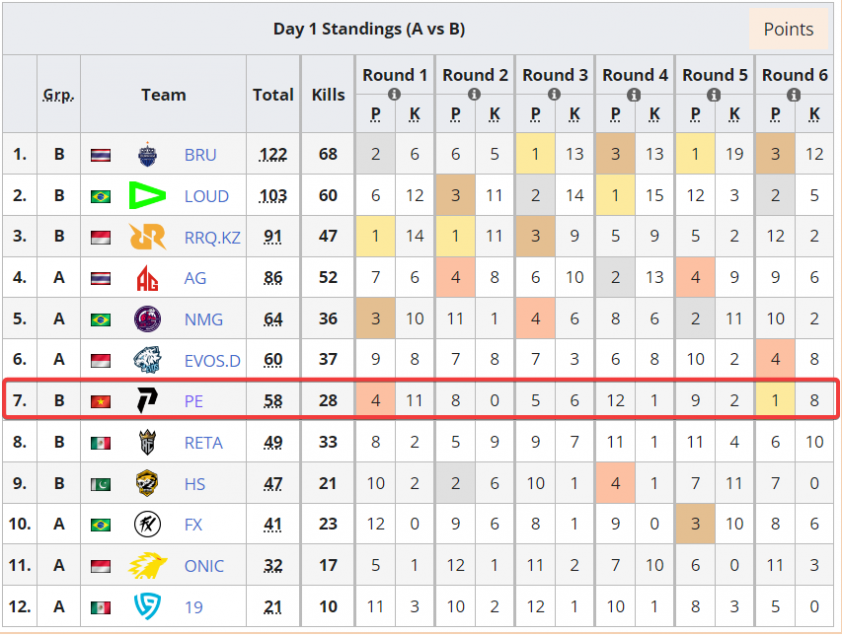This screenshot has height=635, width=842.
Task: Click the Round 4 info icon
Action: (x=634, y=94)
